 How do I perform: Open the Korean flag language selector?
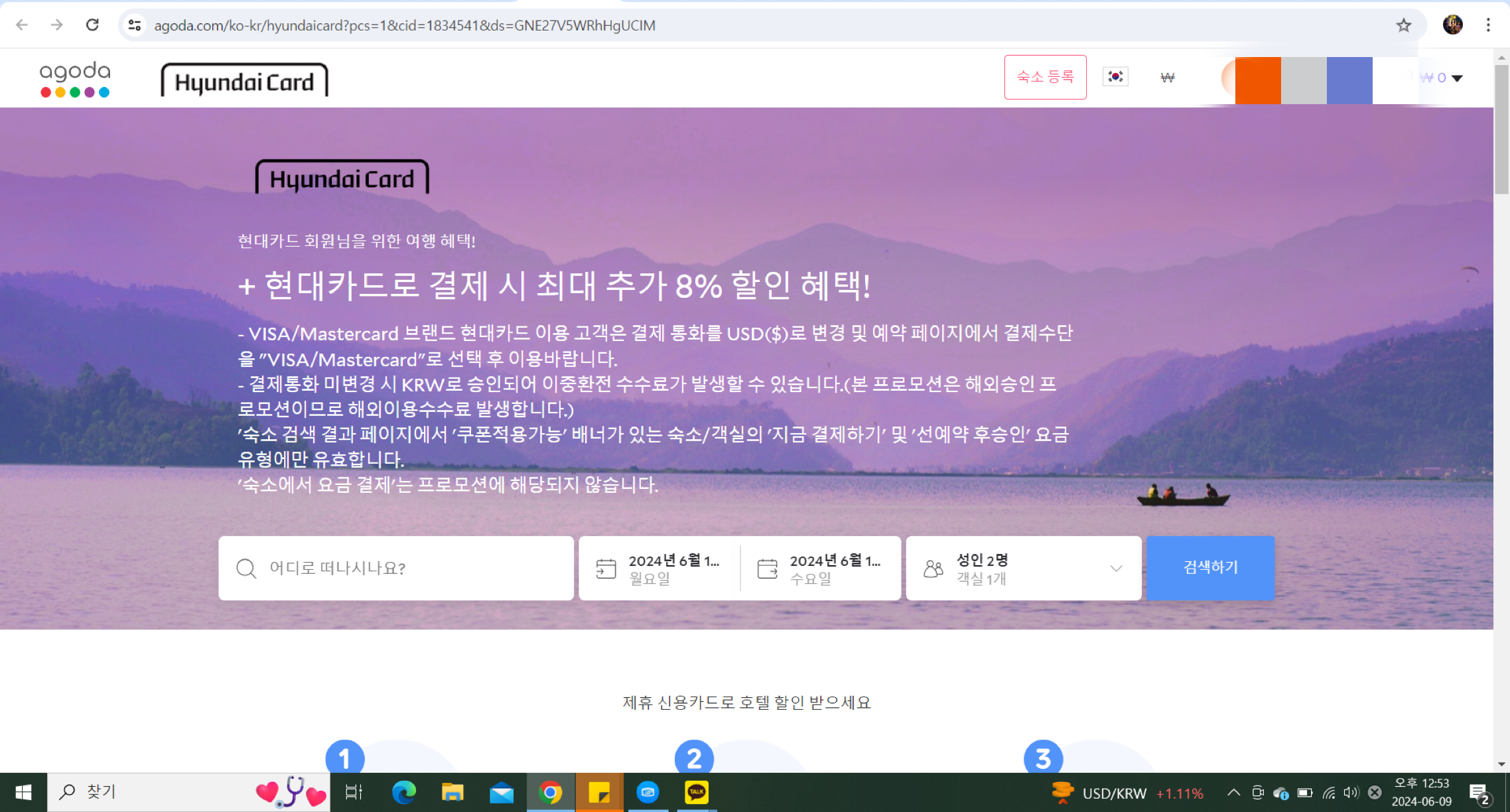pyautogui.click(x=1115, y=77)
